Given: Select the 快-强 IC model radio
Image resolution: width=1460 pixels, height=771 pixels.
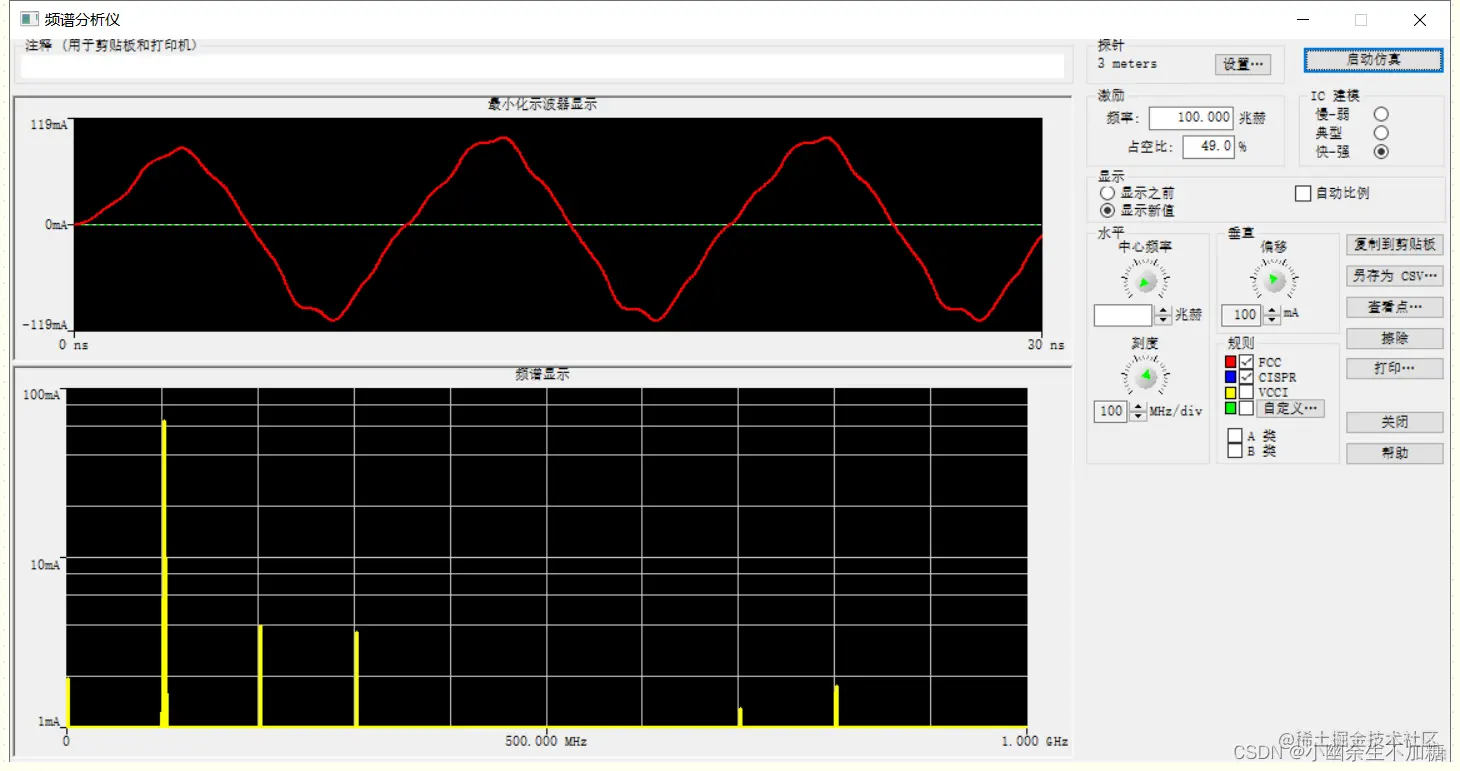Looking at the screenshot, I should [1381, 152].
